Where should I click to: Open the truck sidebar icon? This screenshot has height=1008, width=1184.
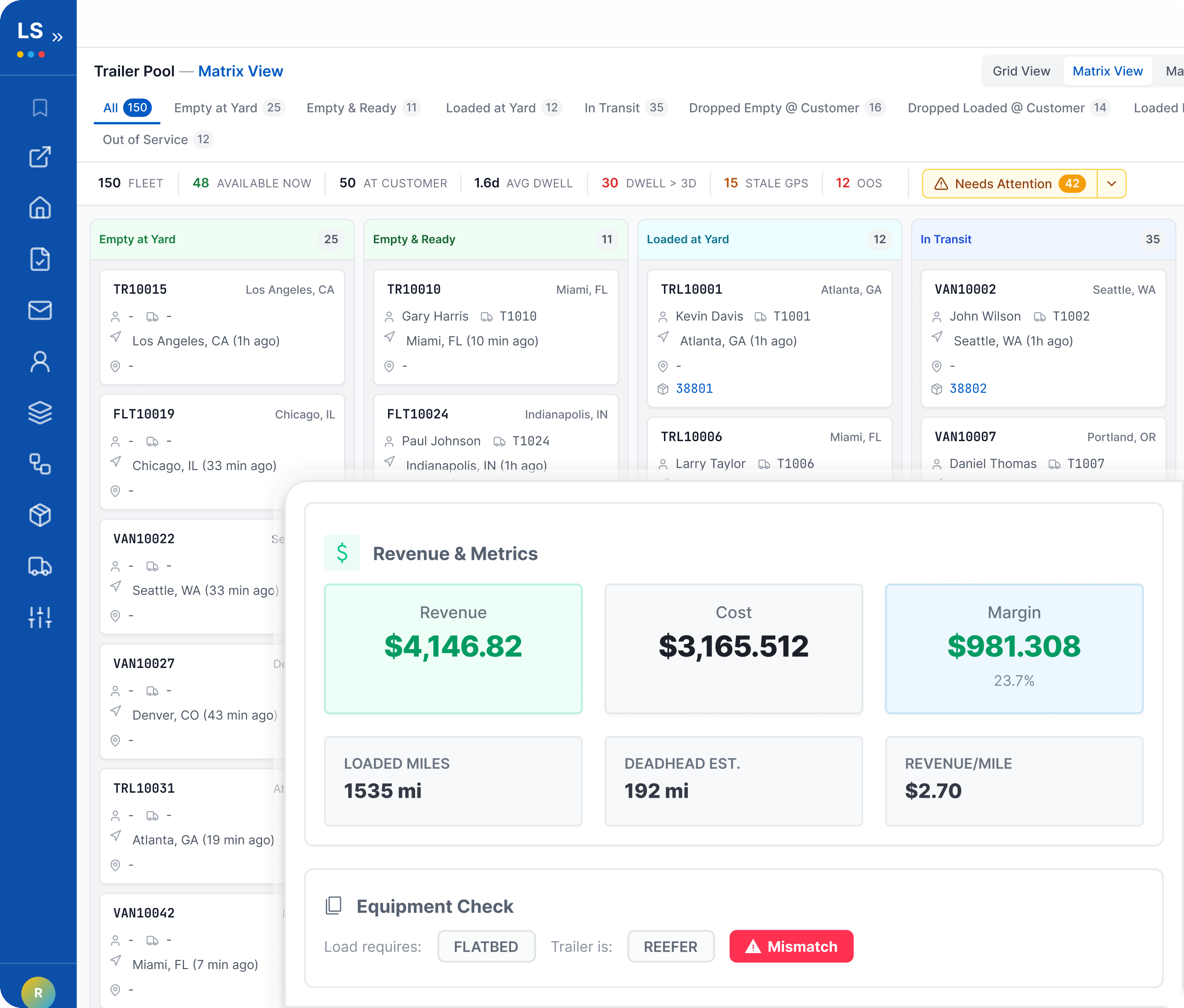(x=40, y=566)
